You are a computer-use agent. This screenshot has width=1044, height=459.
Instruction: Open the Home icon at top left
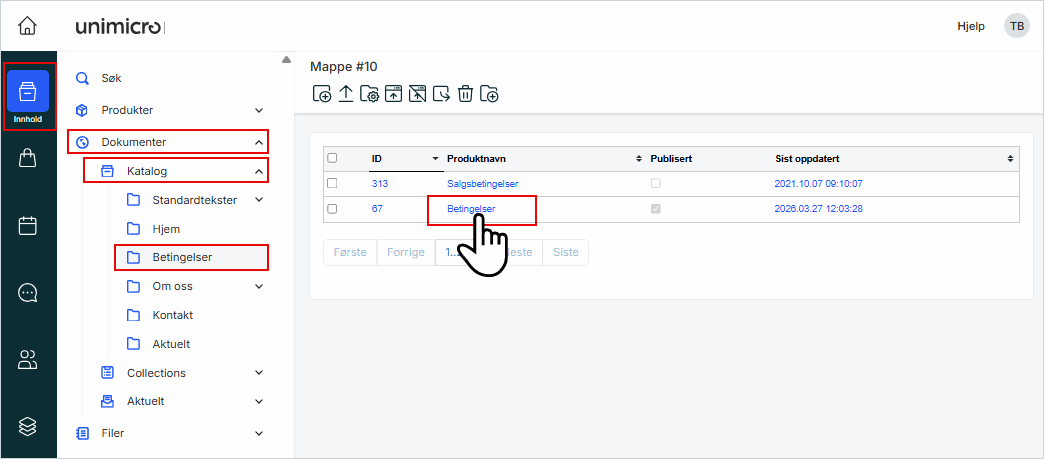click(x=28, y=26)
